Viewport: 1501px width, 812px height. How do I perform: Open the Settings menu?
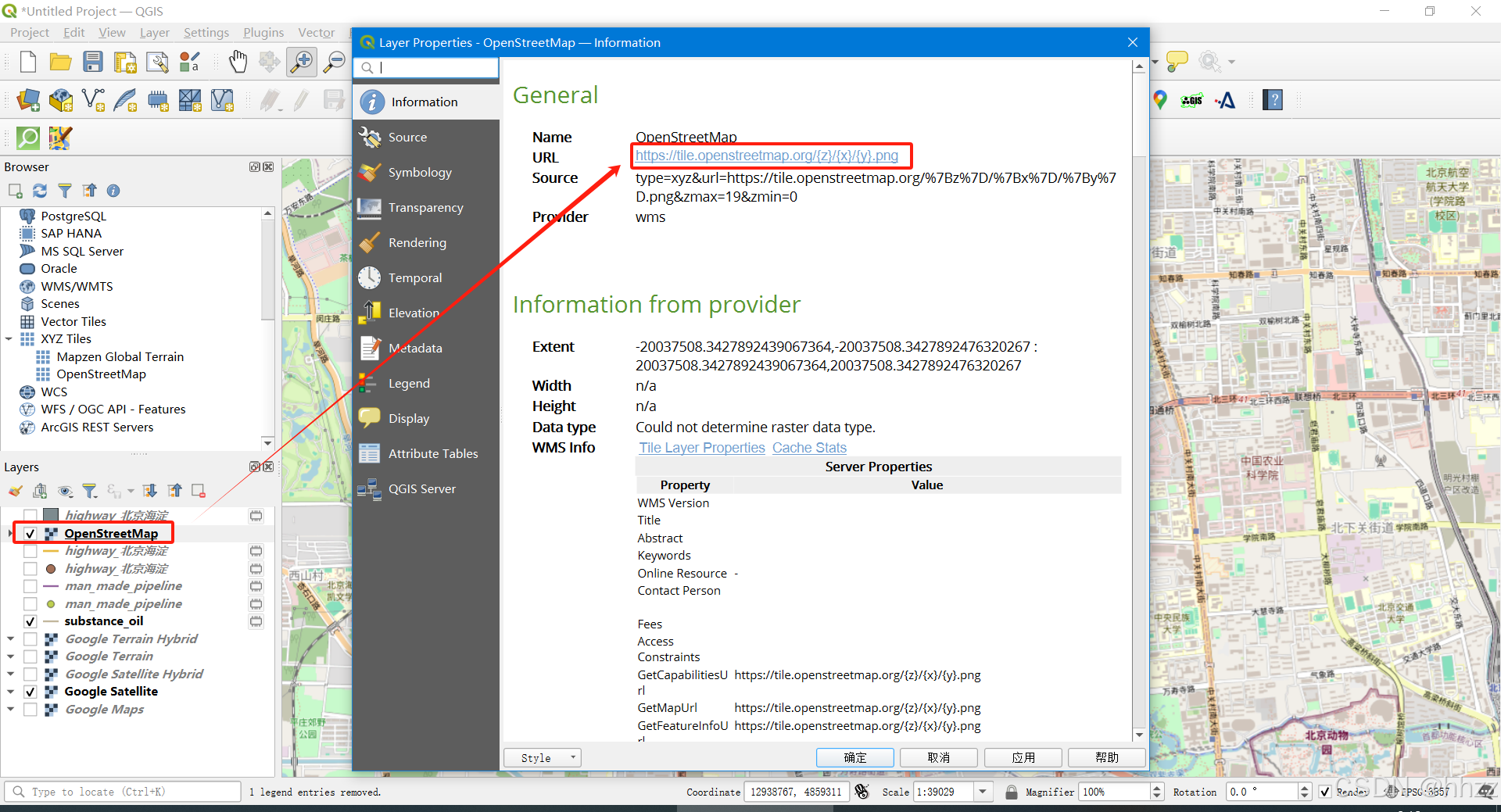pyautogui.click(x=206, y=32)
